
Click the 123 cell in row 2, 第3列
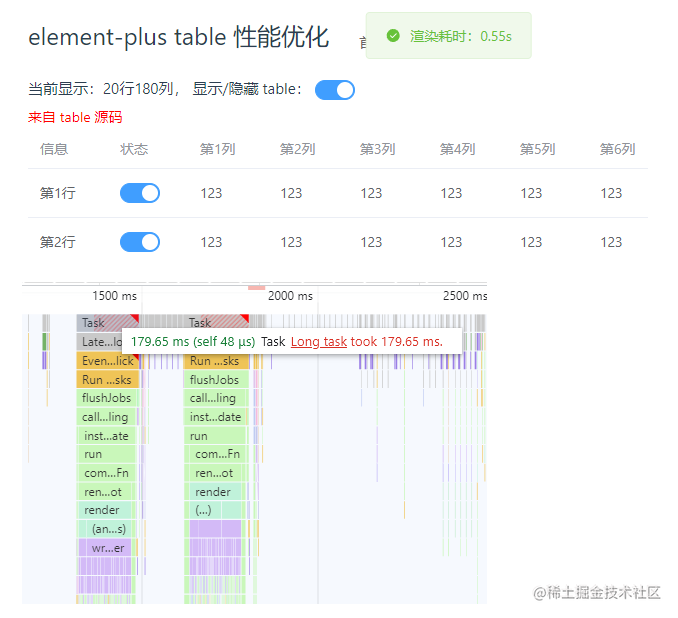pos(371,242)
